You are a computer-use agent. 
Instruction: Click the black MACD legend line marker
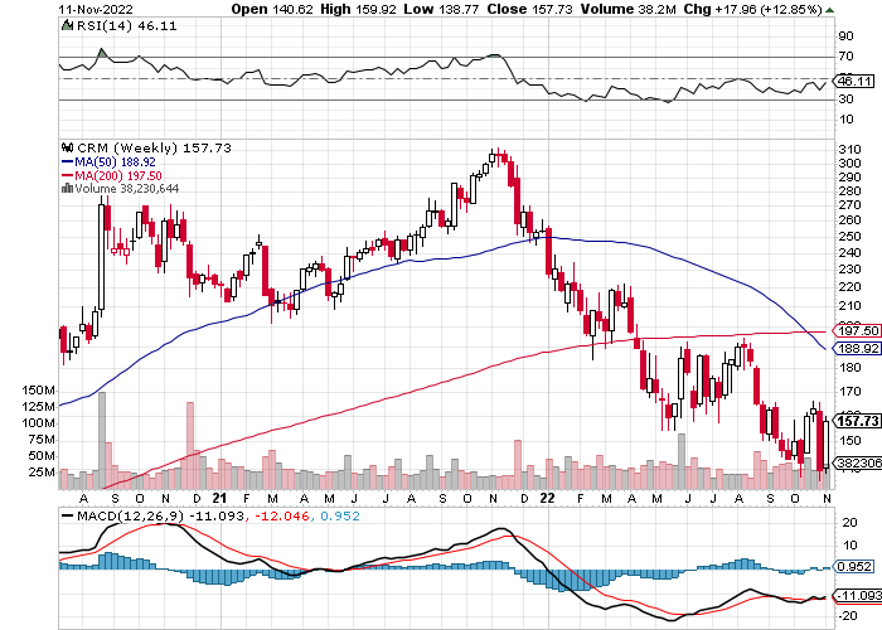tap(68, 515)
